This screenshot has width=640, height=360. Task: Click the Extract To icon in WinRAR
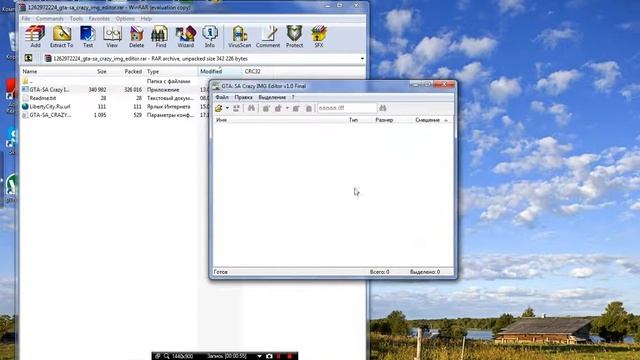[62, 37]
